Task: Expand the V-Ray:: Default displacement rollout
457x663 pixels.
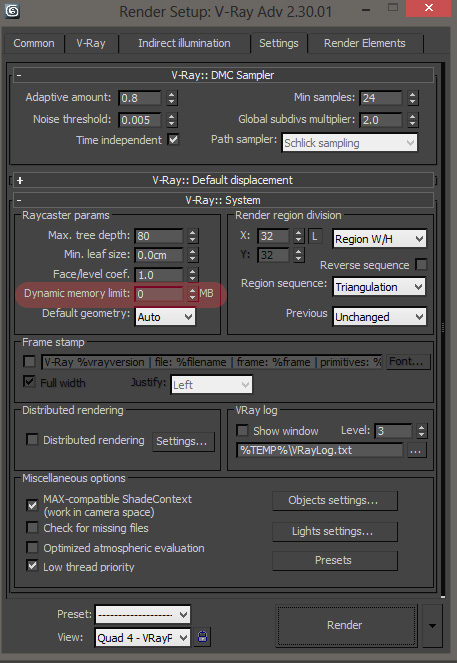Action: pyautogui.click(x=223, y=180)
